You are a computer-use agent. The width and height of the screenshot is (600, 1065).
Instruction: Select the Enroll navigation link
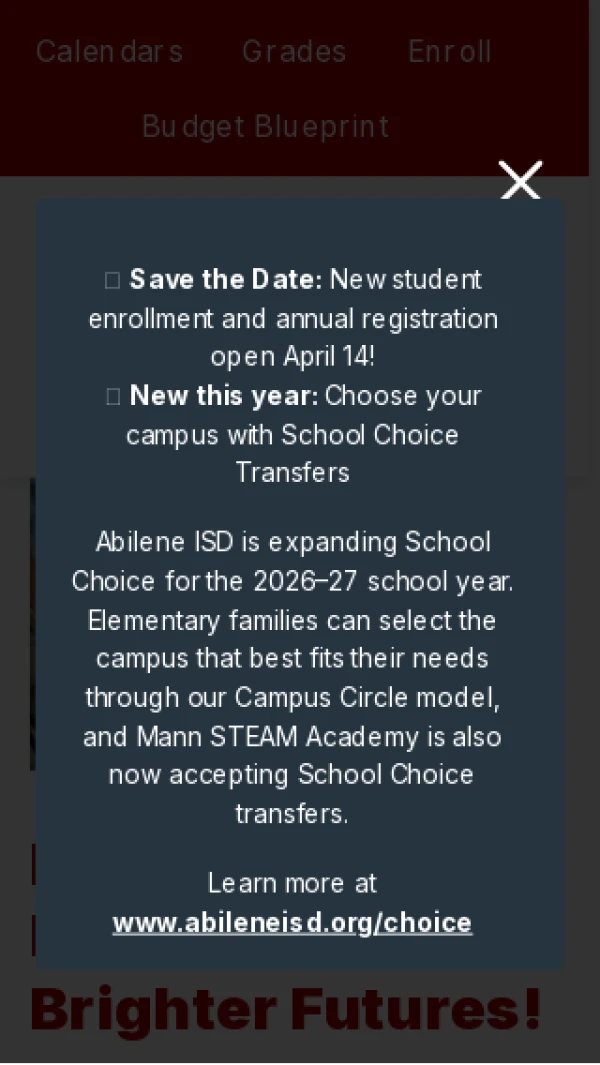[x=450, y=51]
